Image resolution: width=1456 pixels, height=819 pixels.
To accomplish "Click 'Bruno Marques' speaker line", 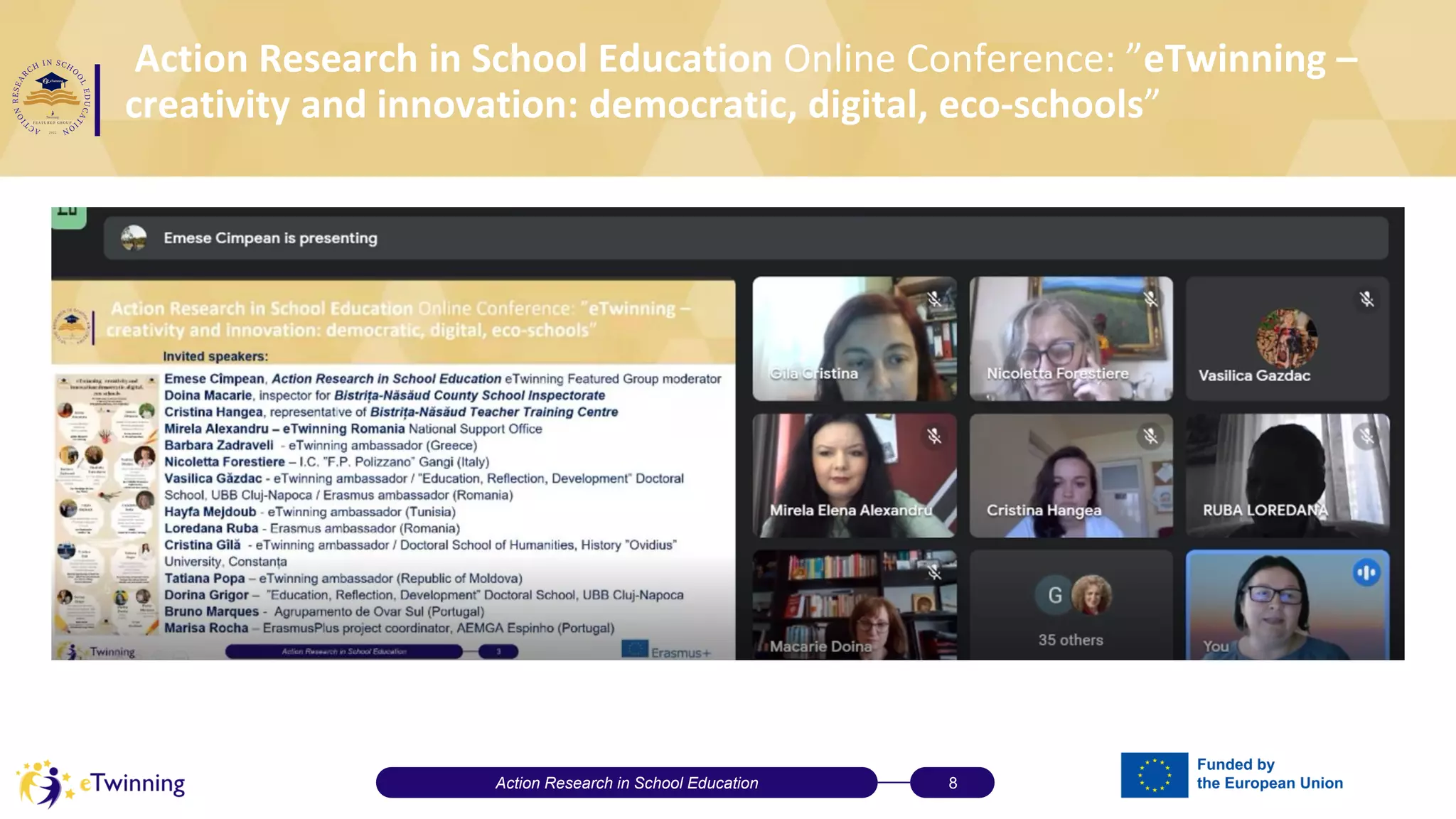I will pyautogui.click(x=324, y=611).
